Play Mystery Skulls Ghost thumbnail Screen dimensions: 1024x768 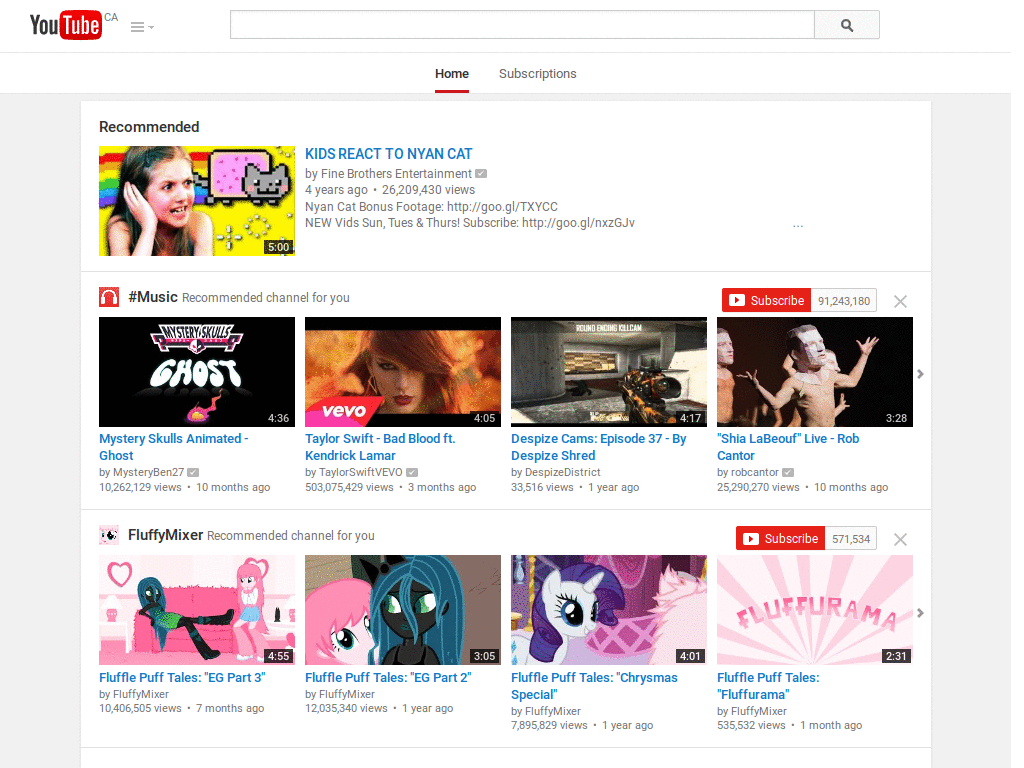click(197, 372)
